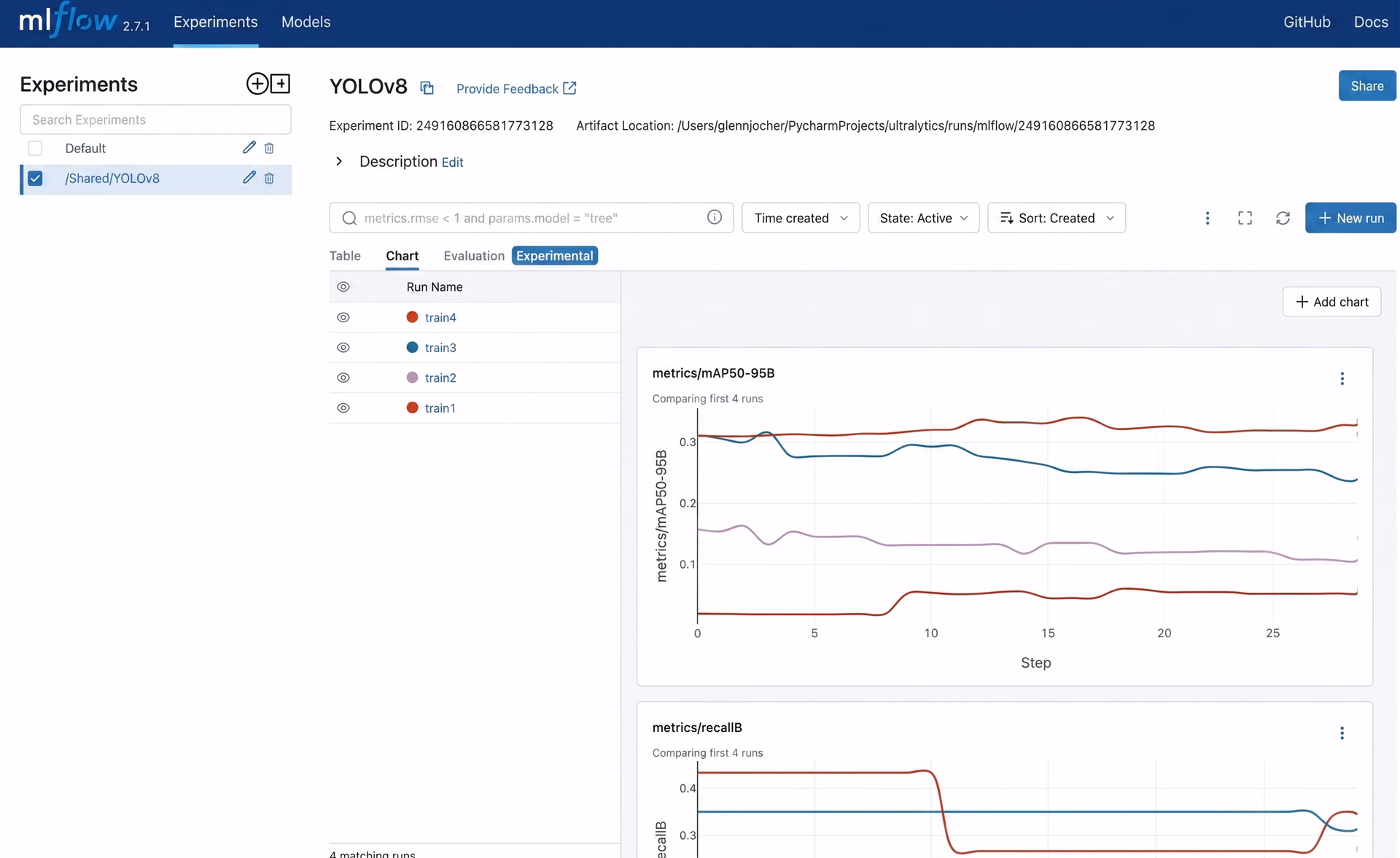Edit the experiment description
The width and height of the screenshot is (1400, 858).
452,162
